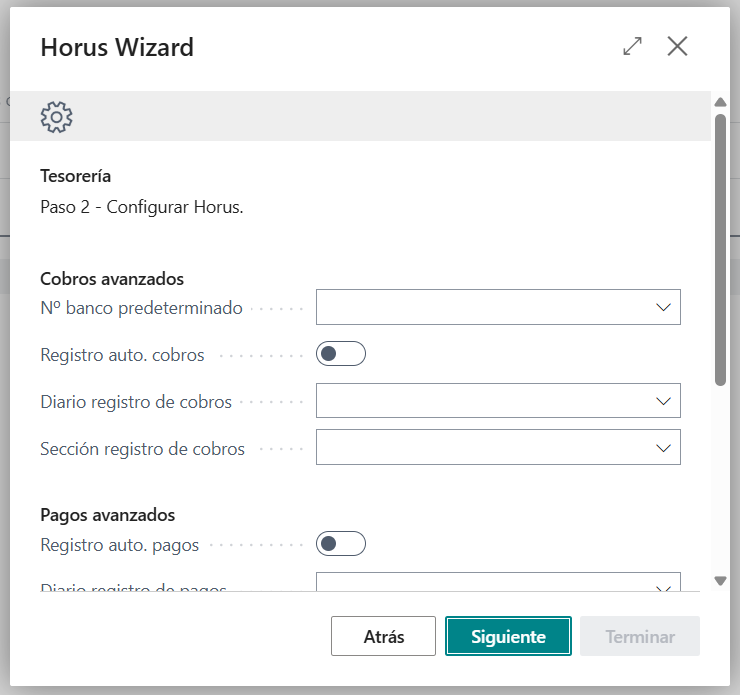Click into Sección registro de cobros field
The width and height of the screenshot is (740, 695).
tap(498, 447)
